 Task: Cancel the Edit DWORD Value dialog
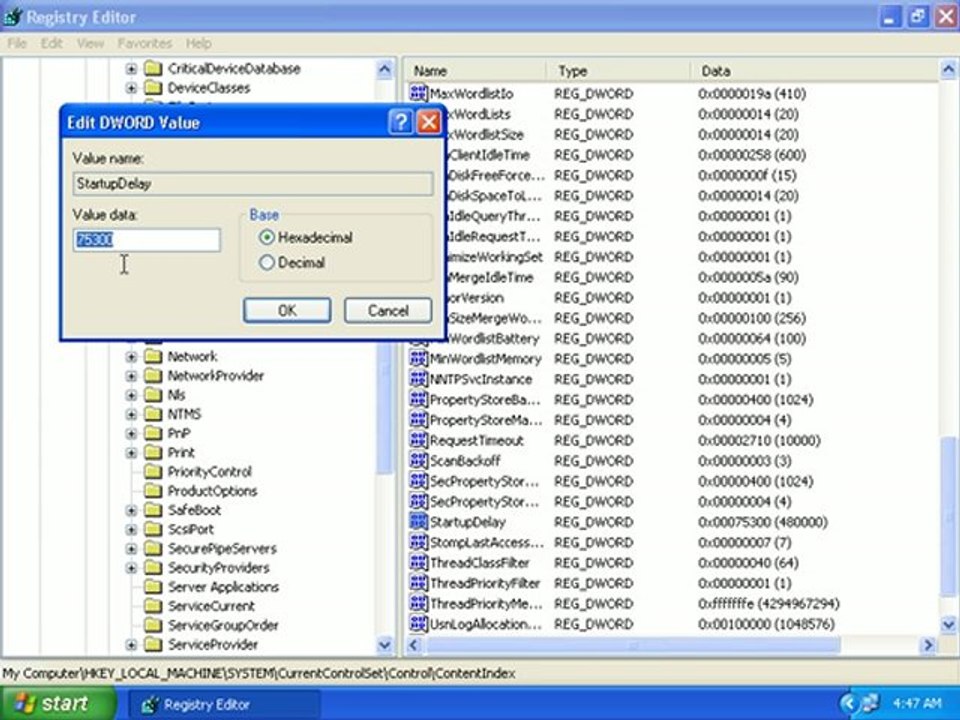388,310
